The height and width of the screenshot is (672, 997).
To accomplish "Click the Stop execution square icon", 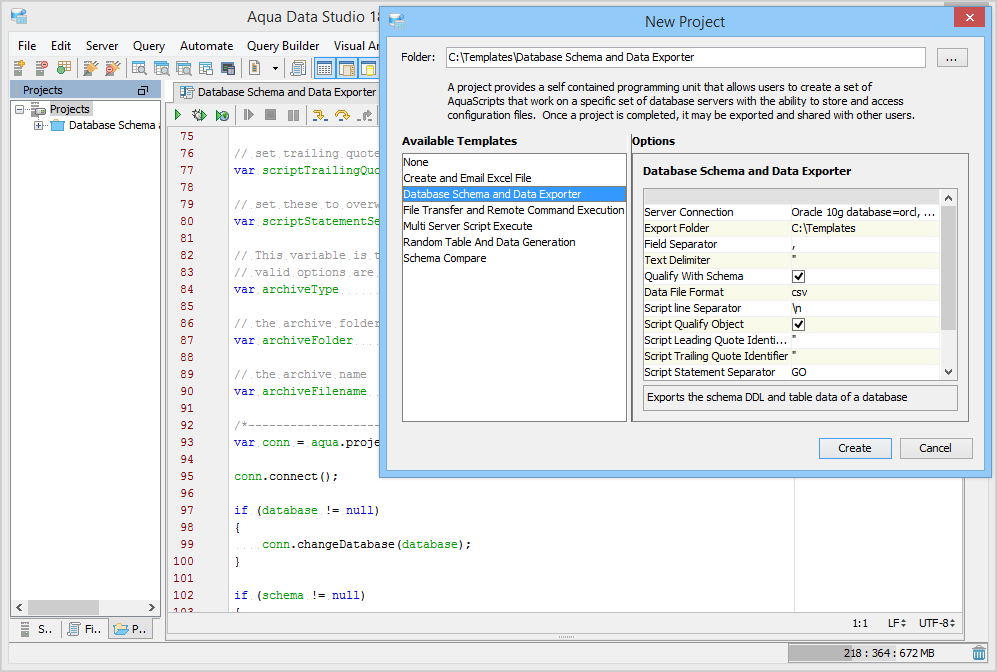I will click(270, 116).
